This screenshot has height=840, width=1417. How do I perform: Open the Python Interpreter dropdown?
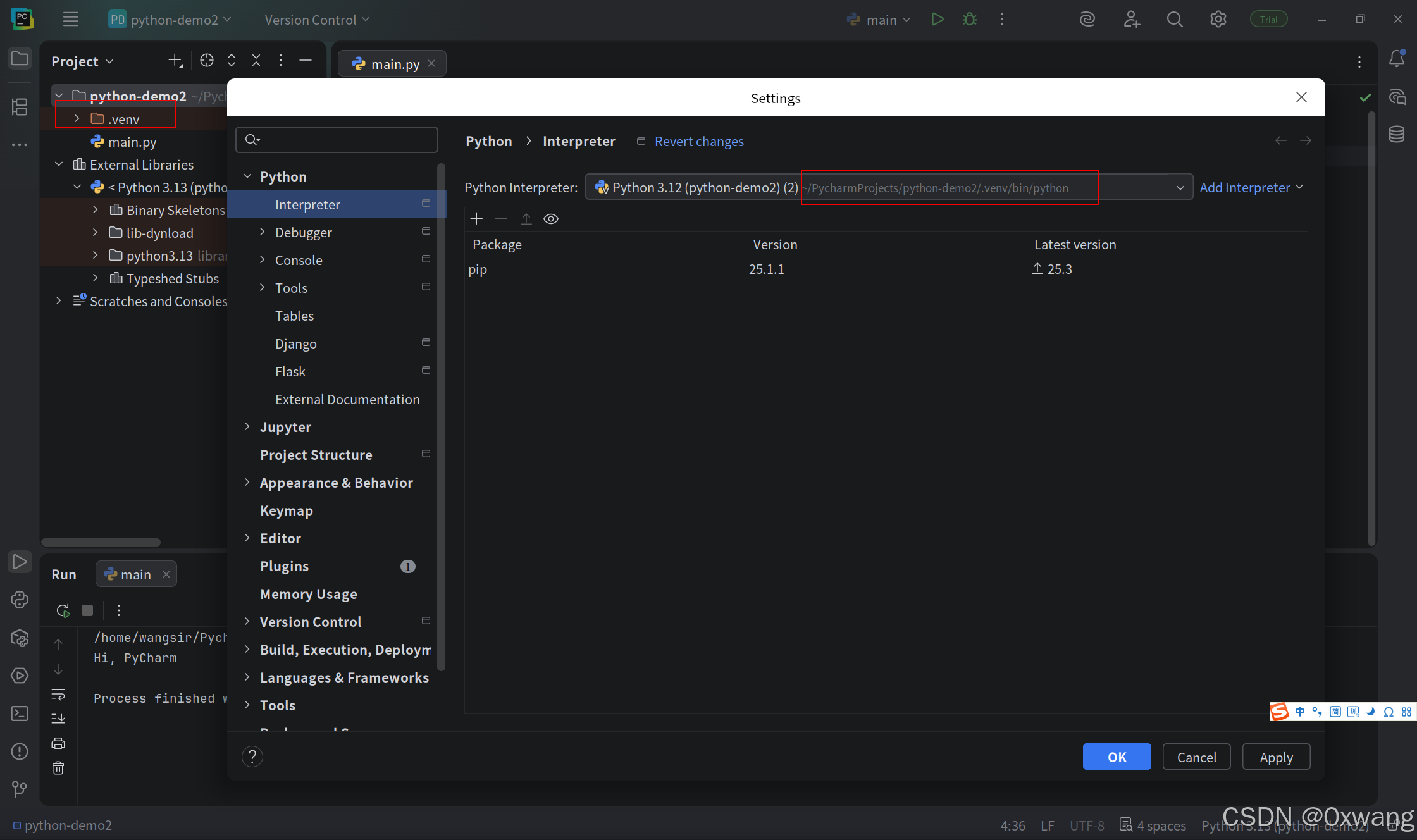1180,188
